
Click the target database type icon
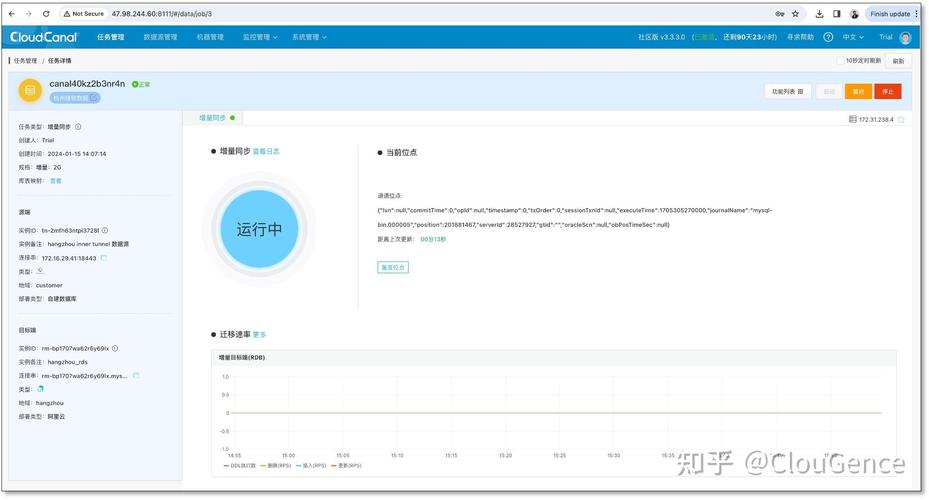pyautogui.click(x=40, y=389)
